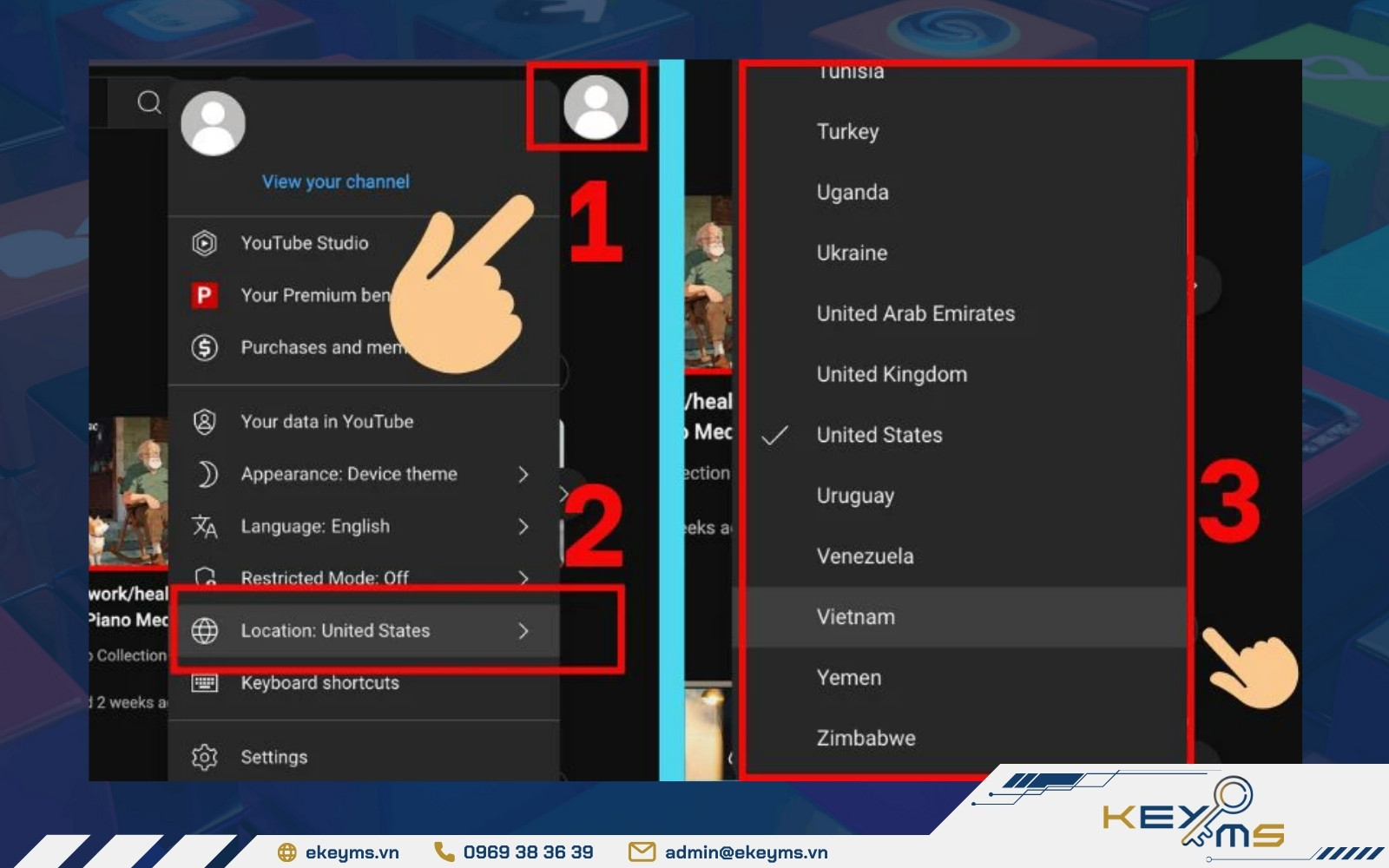Select Turkey in the location list
The image size is (1389, 868).
[x=960, y=132]
